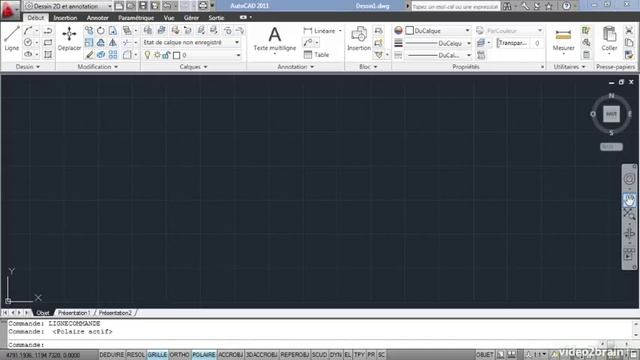This screenshot has height=360, width=640.
Task: Open the Sortie ribbon tab
Action: [216, 18]
